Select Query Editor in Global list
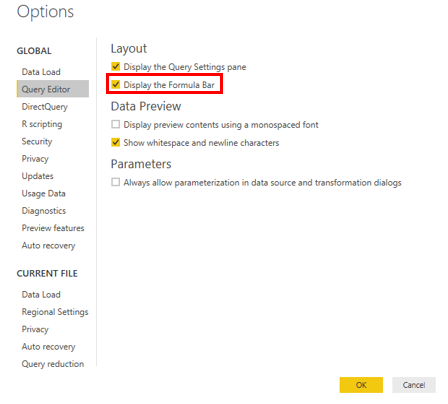448x404 pixels. 53,89
